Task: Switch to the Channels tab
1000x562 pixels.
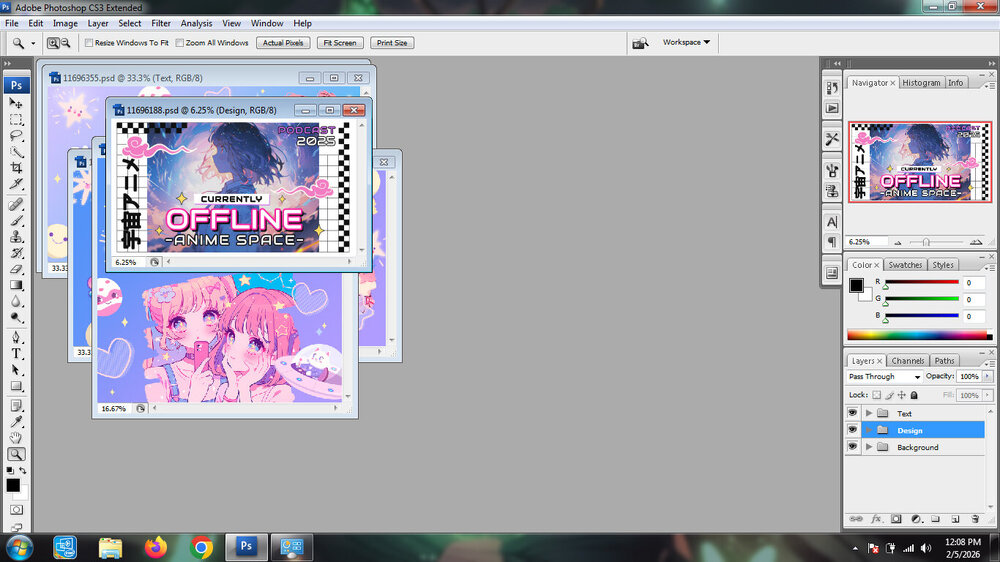Action: tap(908, 360)
